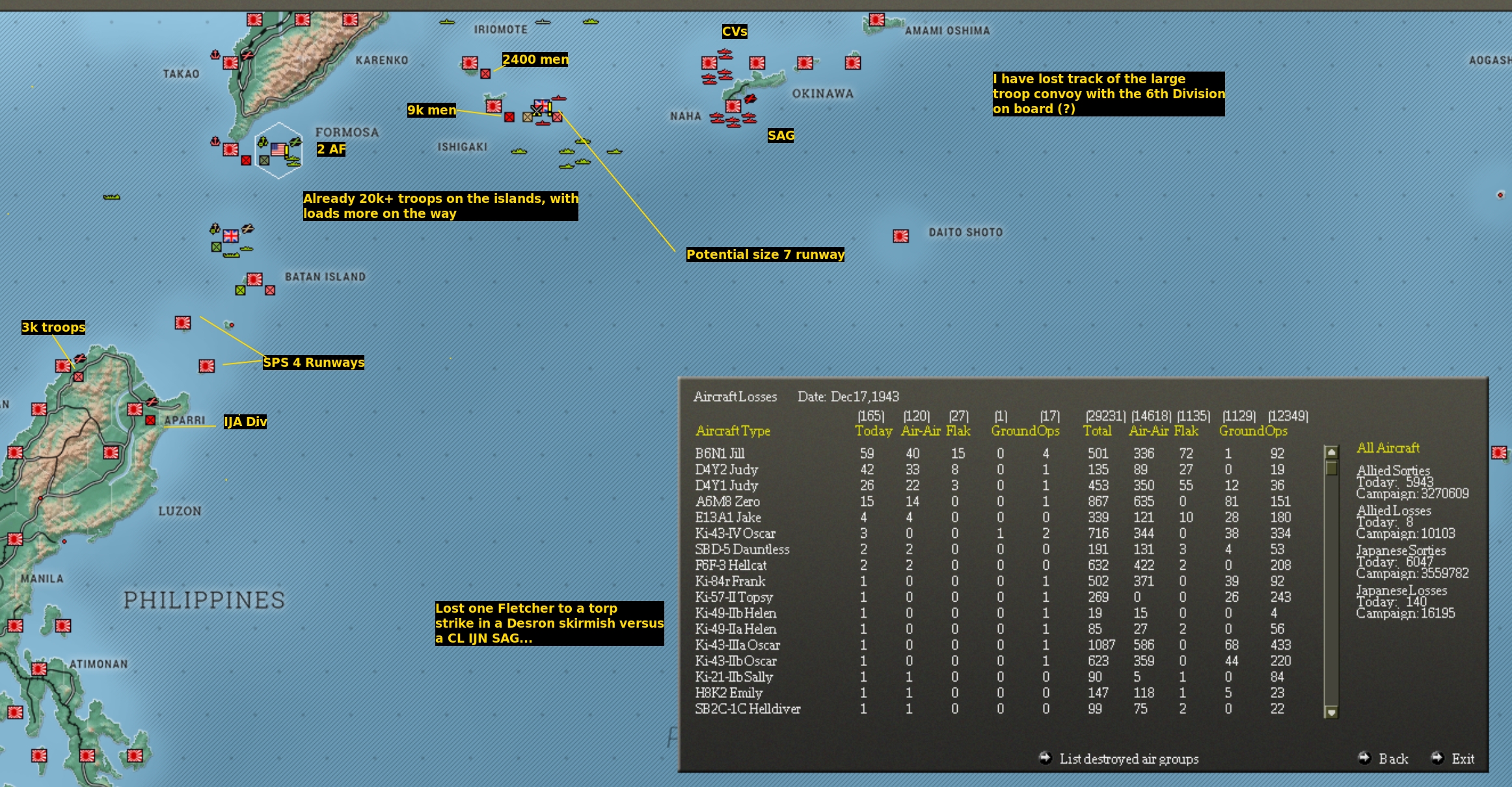
Task: Click the OKINAWA map label
Action: [822, 94]
